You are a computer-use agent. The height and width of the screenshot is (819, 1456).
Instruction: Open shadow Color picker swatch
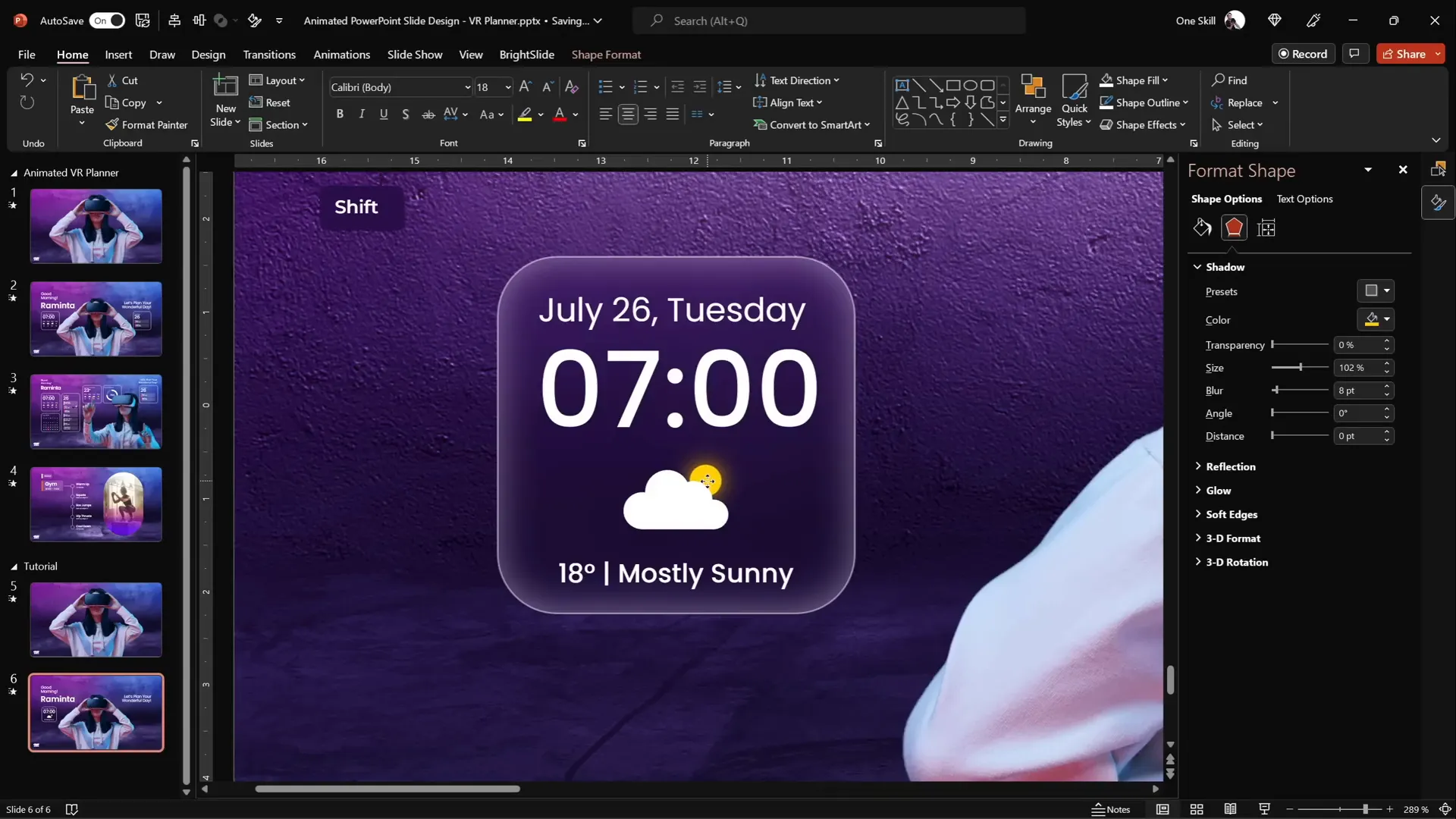[x=1376, y=319]
